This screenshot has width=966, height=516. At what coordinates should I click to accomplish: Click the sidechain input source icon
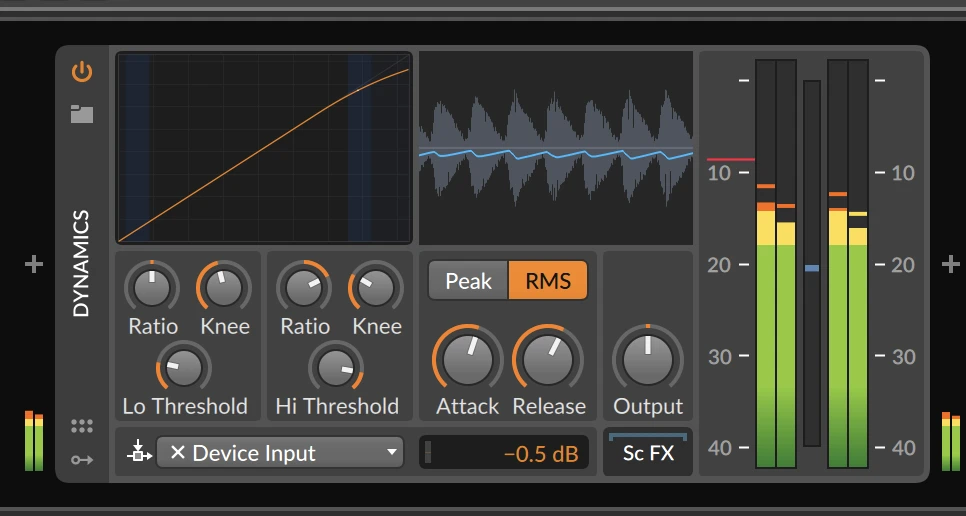[137, 453]
